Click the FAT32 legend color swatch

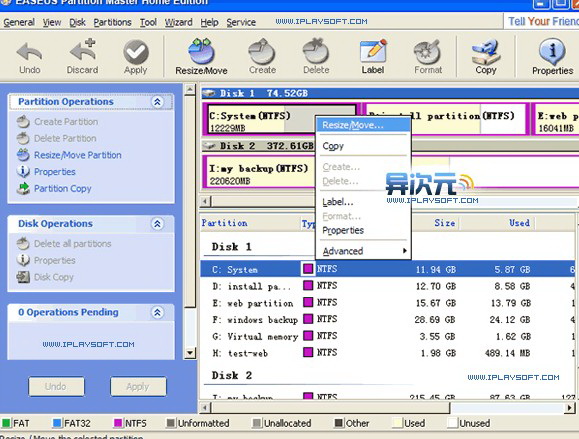[x=57, y=423]
